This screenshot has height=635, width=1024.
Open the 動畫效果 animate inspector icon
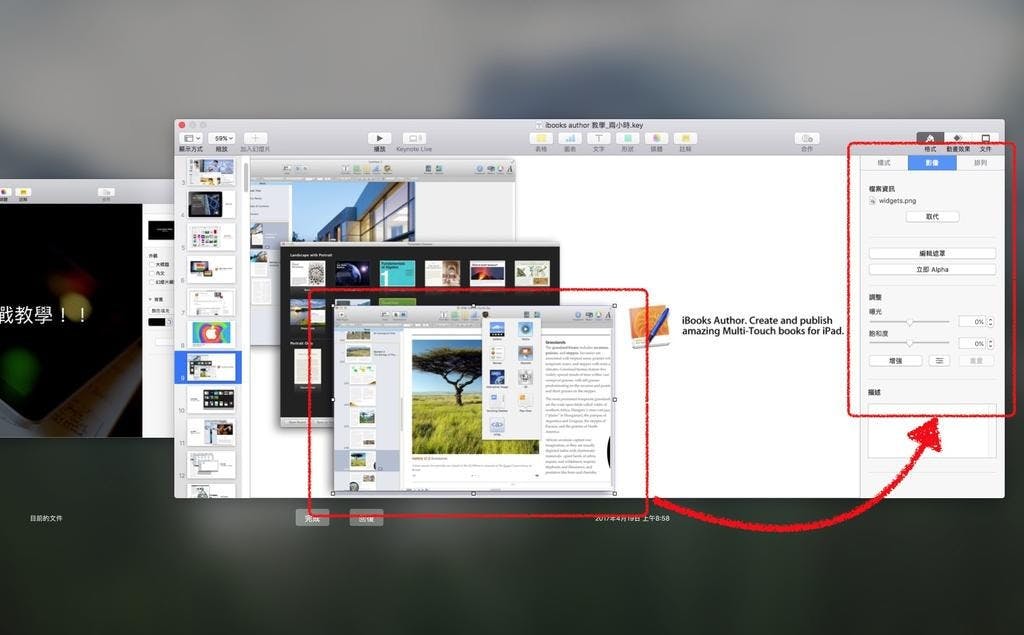[957, 138]
